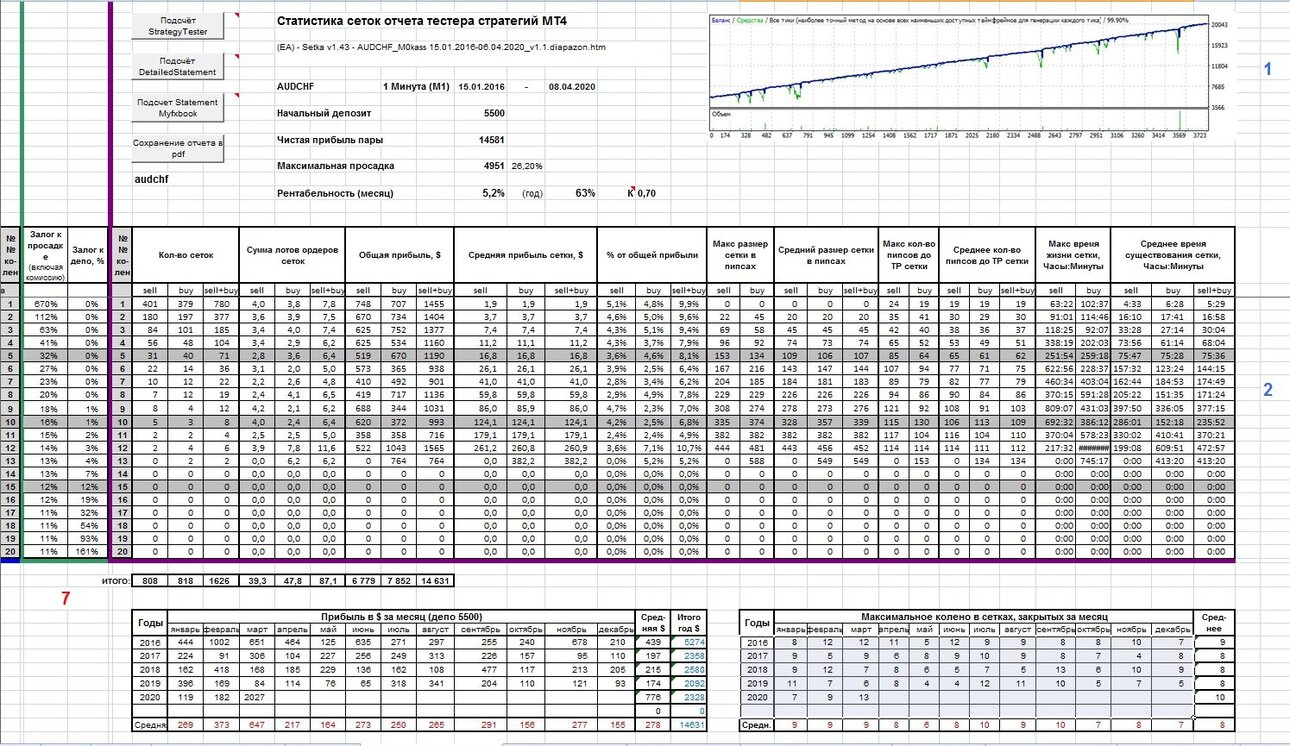Click the Чистая прибыль пары label

330,140
